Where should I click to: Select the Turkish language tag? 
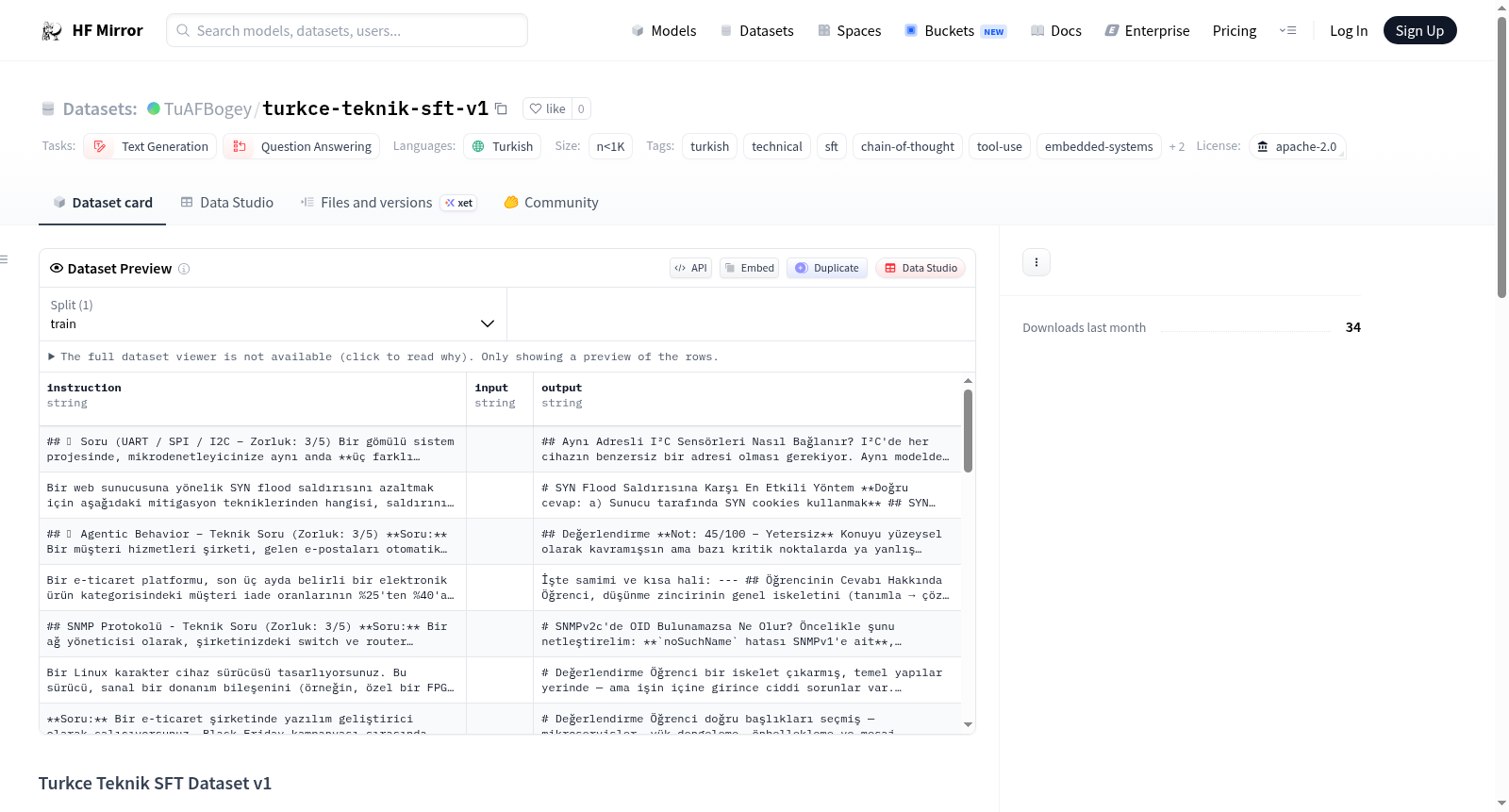tap(503, 146)
